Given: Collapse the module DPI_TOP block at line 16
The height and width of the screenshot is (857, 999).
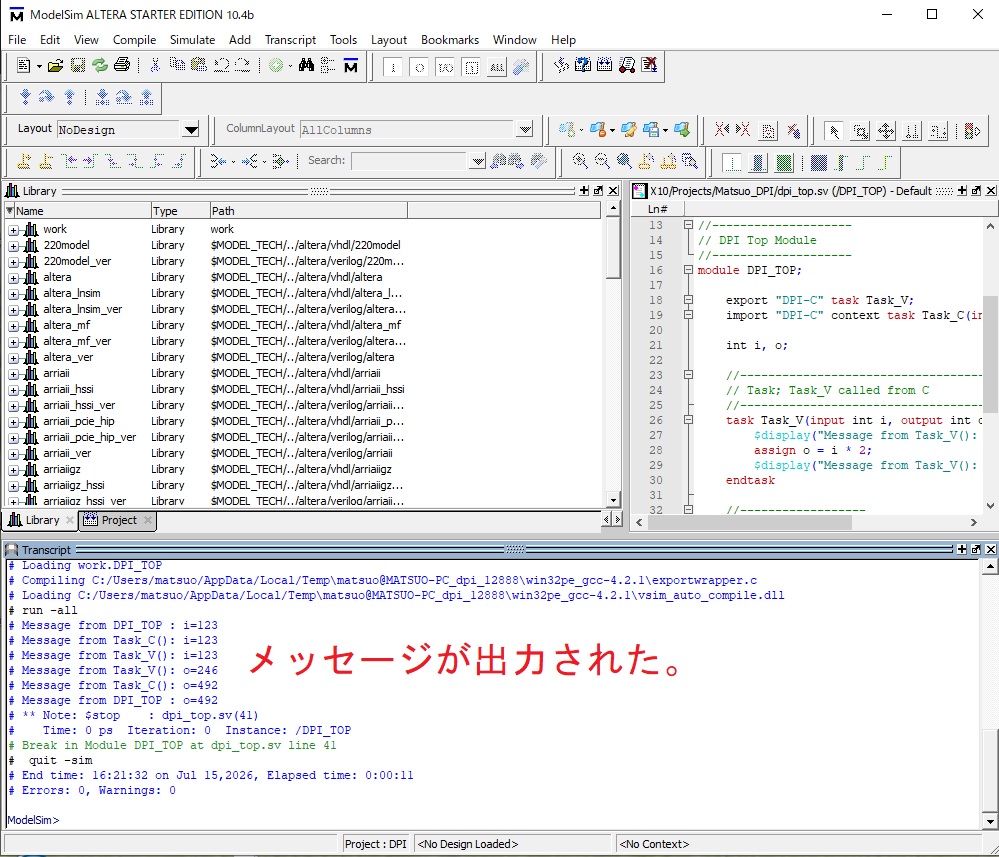Looking at the screenshot, I should pos(688,270).
